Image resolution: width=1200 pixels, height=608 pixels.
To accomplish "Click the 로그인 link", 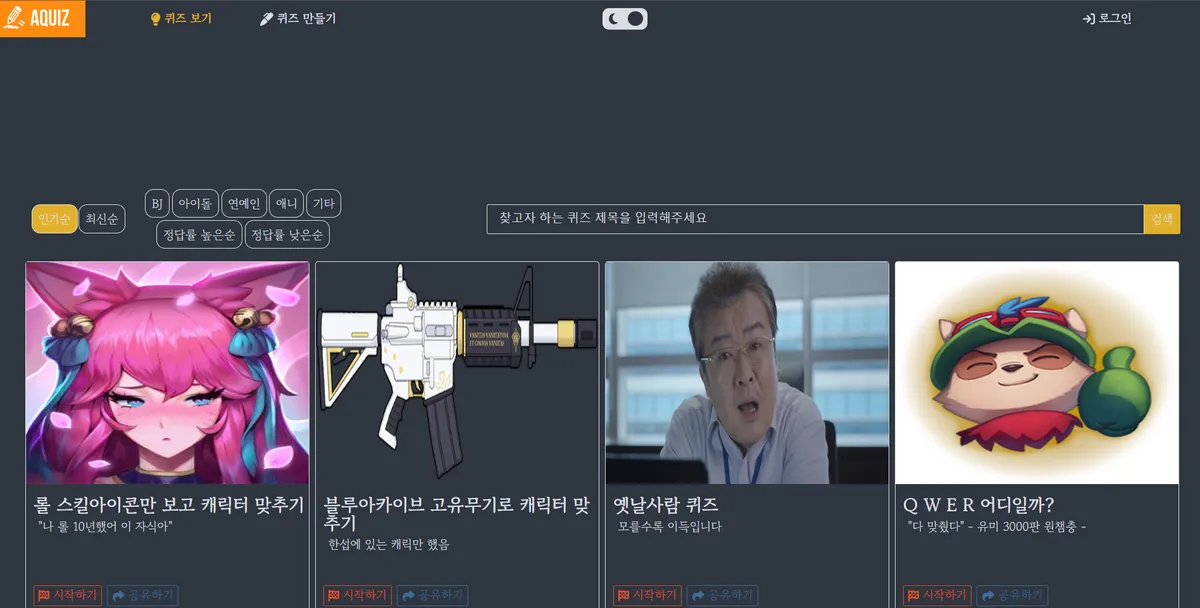I will (1107, 19).
